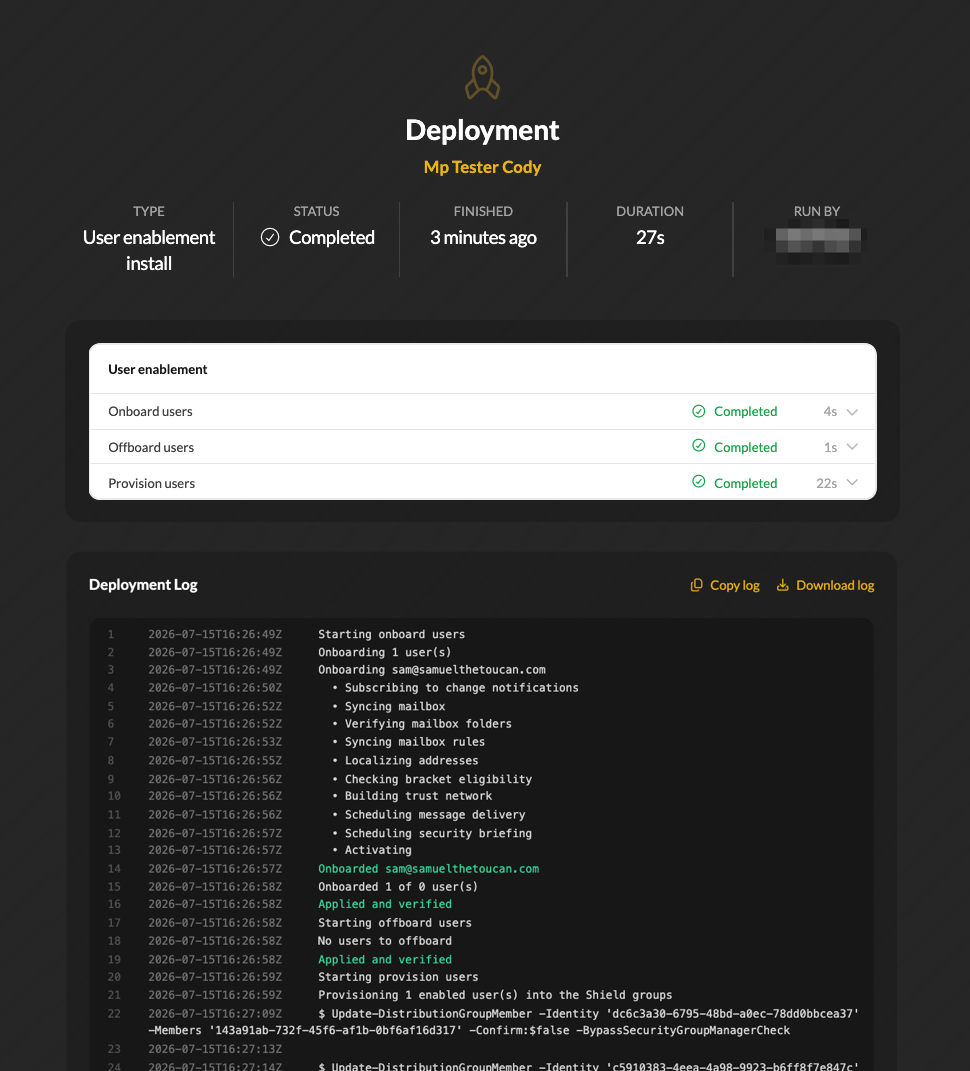This screenshot has width=970, height=1071.
Task: Click log line 'Syncing mailbox' on line 5
Action: pyautogui.click(x=395, y=706)
